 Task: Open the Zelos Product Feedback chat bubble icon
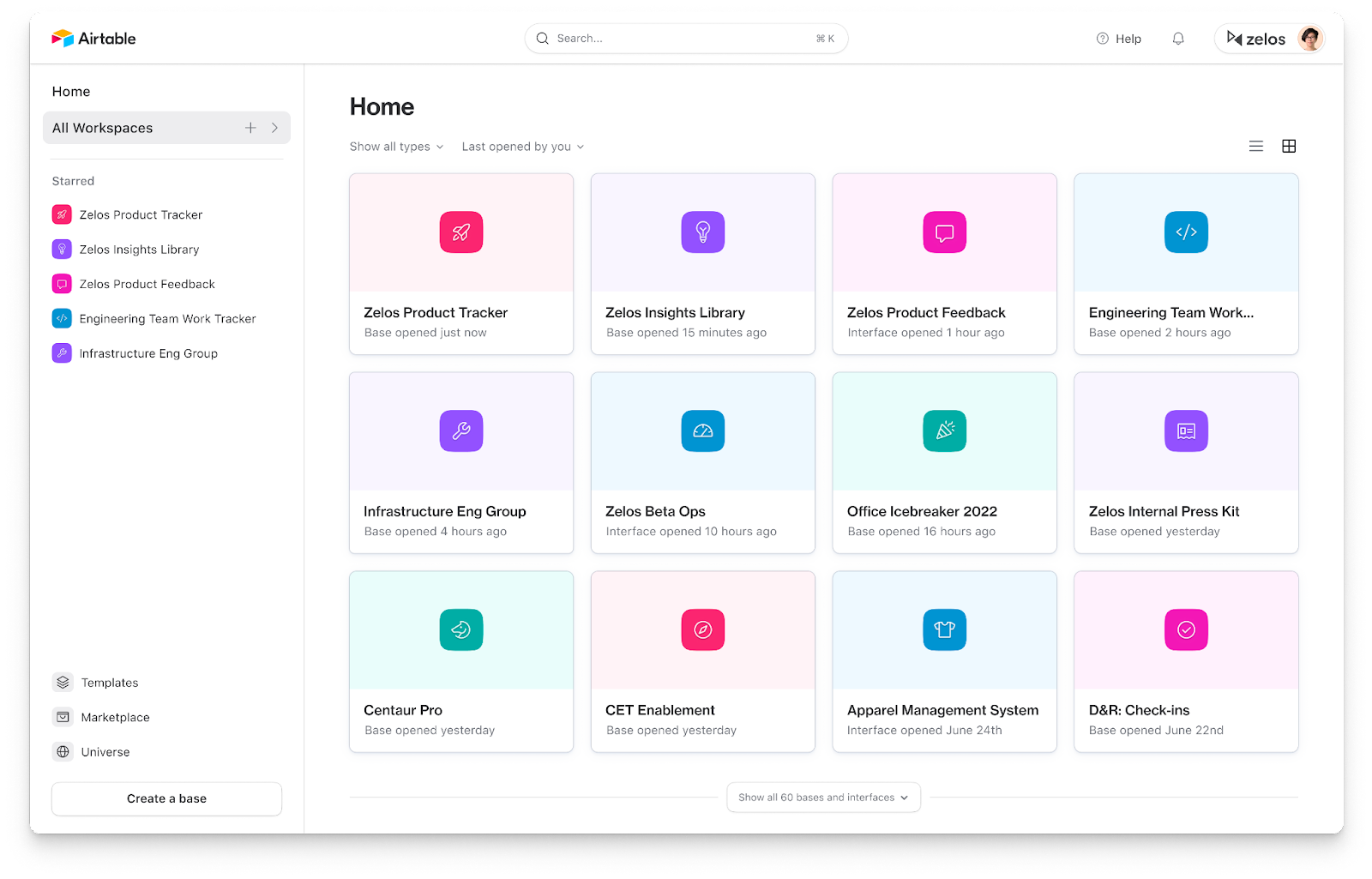click(944, 232)
